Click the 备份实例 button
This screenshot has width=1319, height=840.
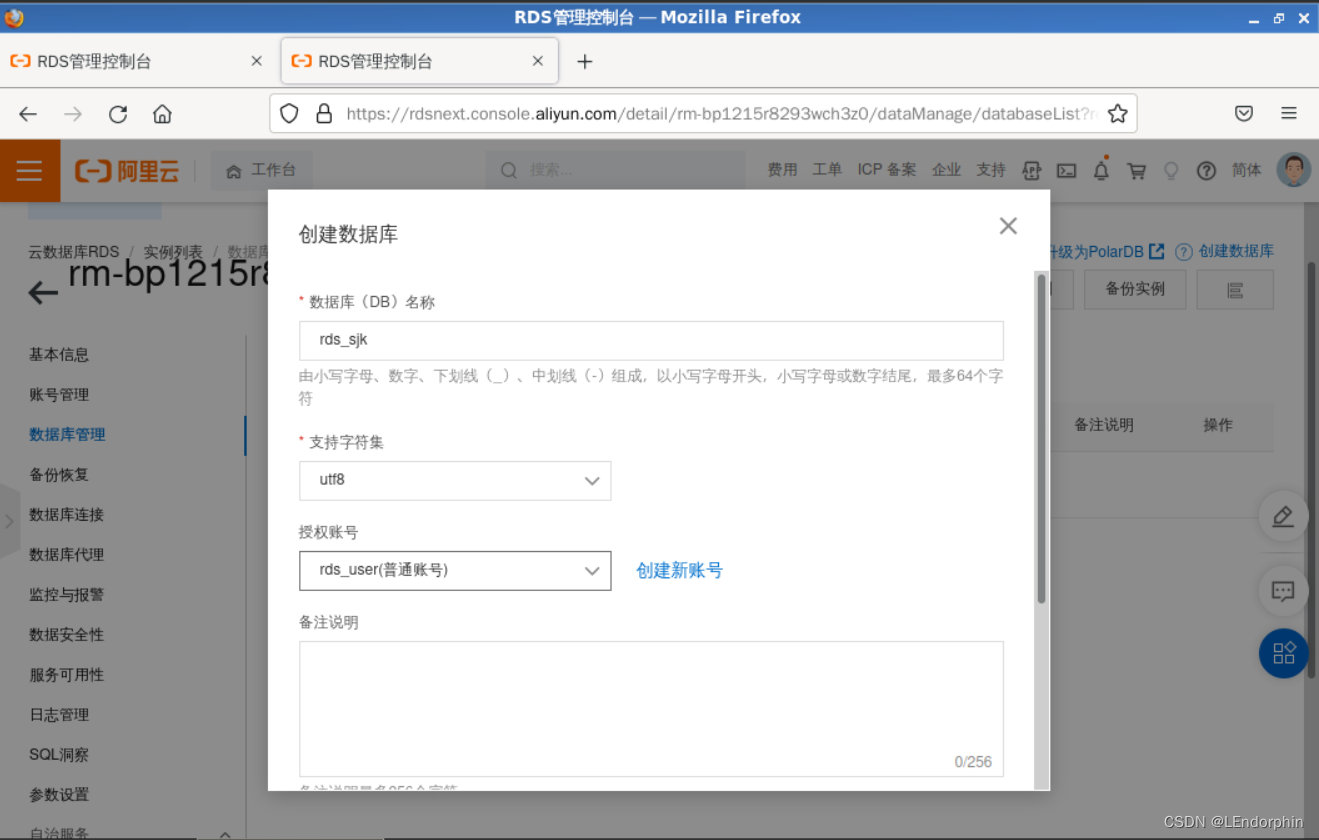(x=1134, y=289)
